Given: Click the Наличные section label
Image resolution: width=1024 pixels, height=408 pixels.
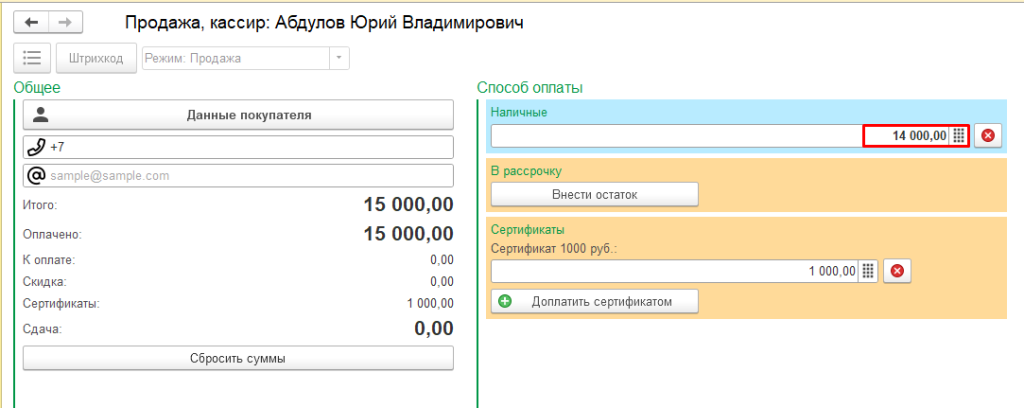Looking at the screenshot, I should (519, 112).
